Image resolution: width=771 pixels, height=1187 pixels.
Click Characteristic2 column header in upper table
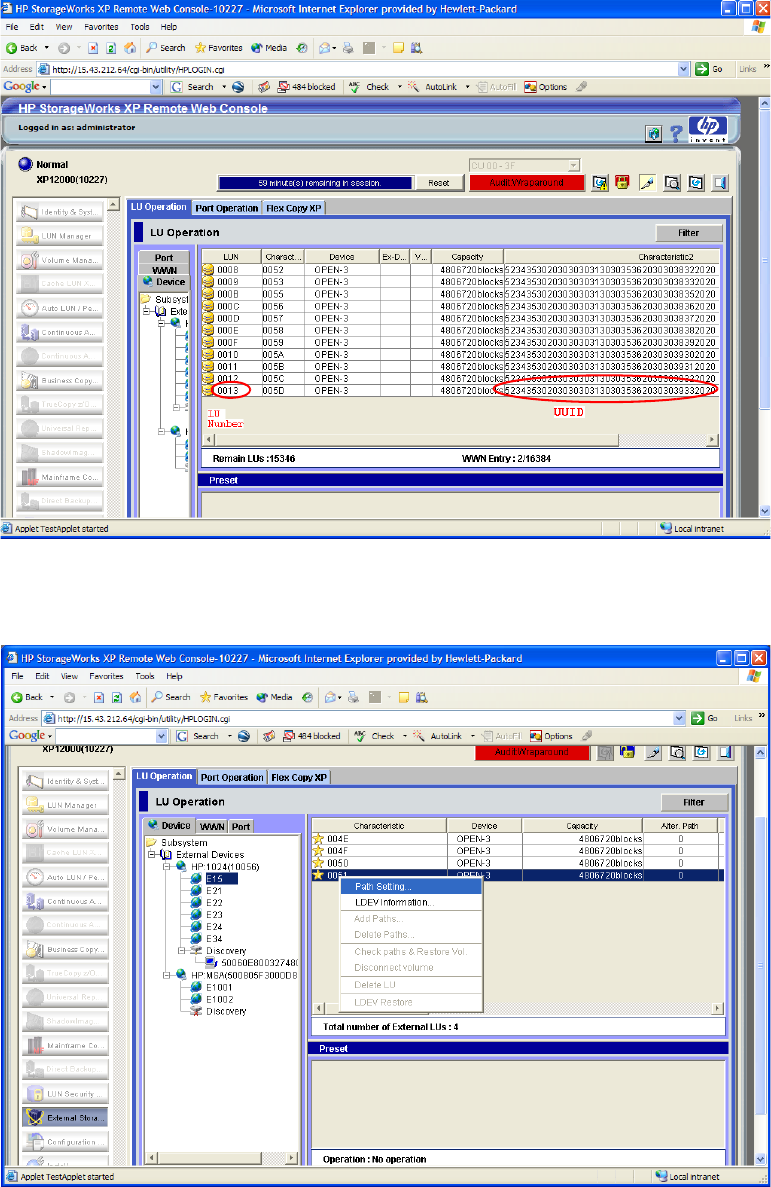pyautogui.click(x=612, y=257)
